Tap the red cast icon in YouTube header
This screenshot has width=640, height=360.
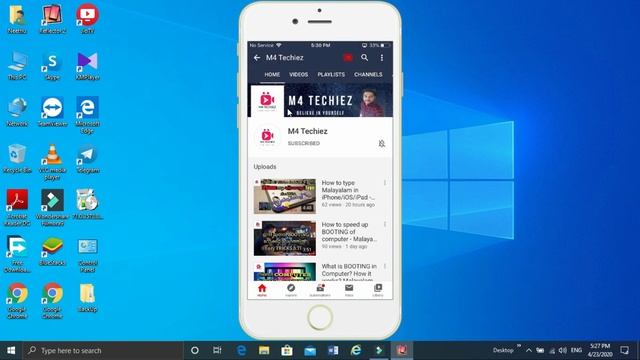click(348, 58)
